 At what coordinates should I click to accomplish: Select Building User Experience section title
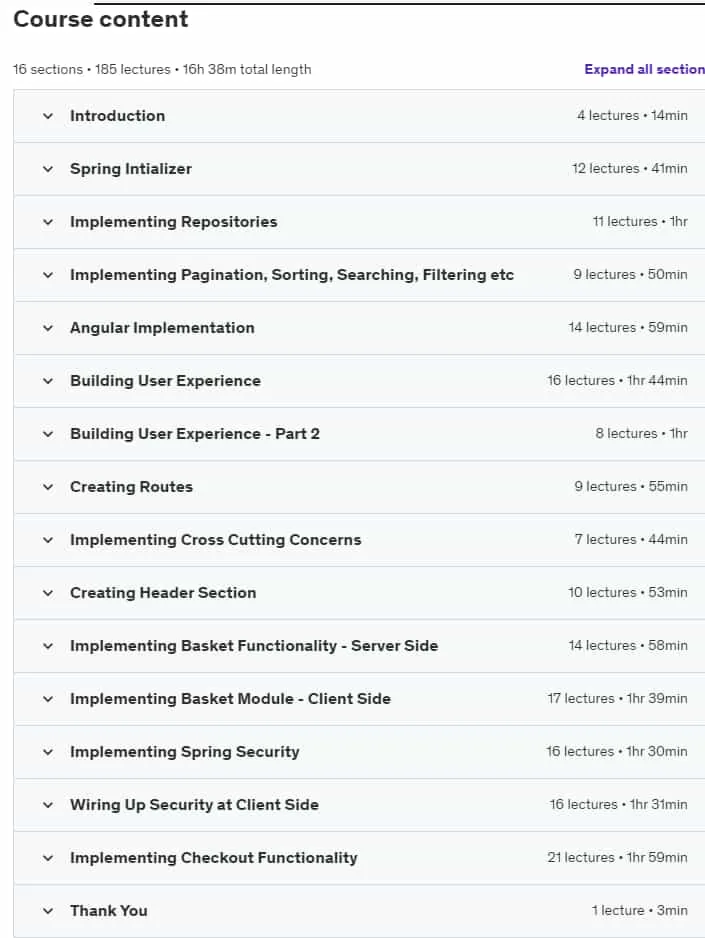pyautogui.click(x=166, y=381)
